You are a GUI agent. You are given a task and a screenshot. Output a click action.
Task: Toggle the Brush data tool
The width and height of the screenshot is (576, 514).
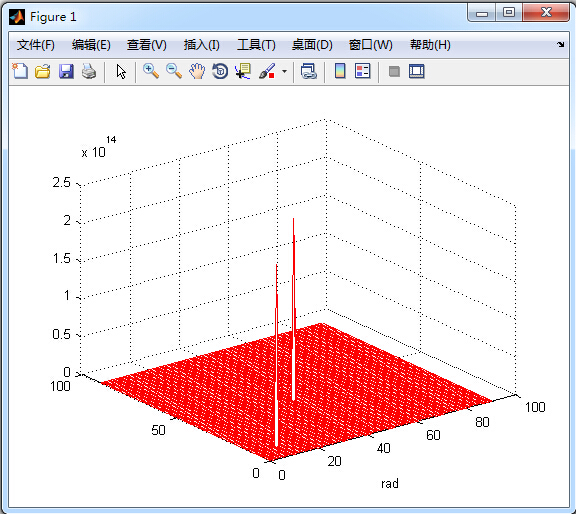[x=267, y=71]
